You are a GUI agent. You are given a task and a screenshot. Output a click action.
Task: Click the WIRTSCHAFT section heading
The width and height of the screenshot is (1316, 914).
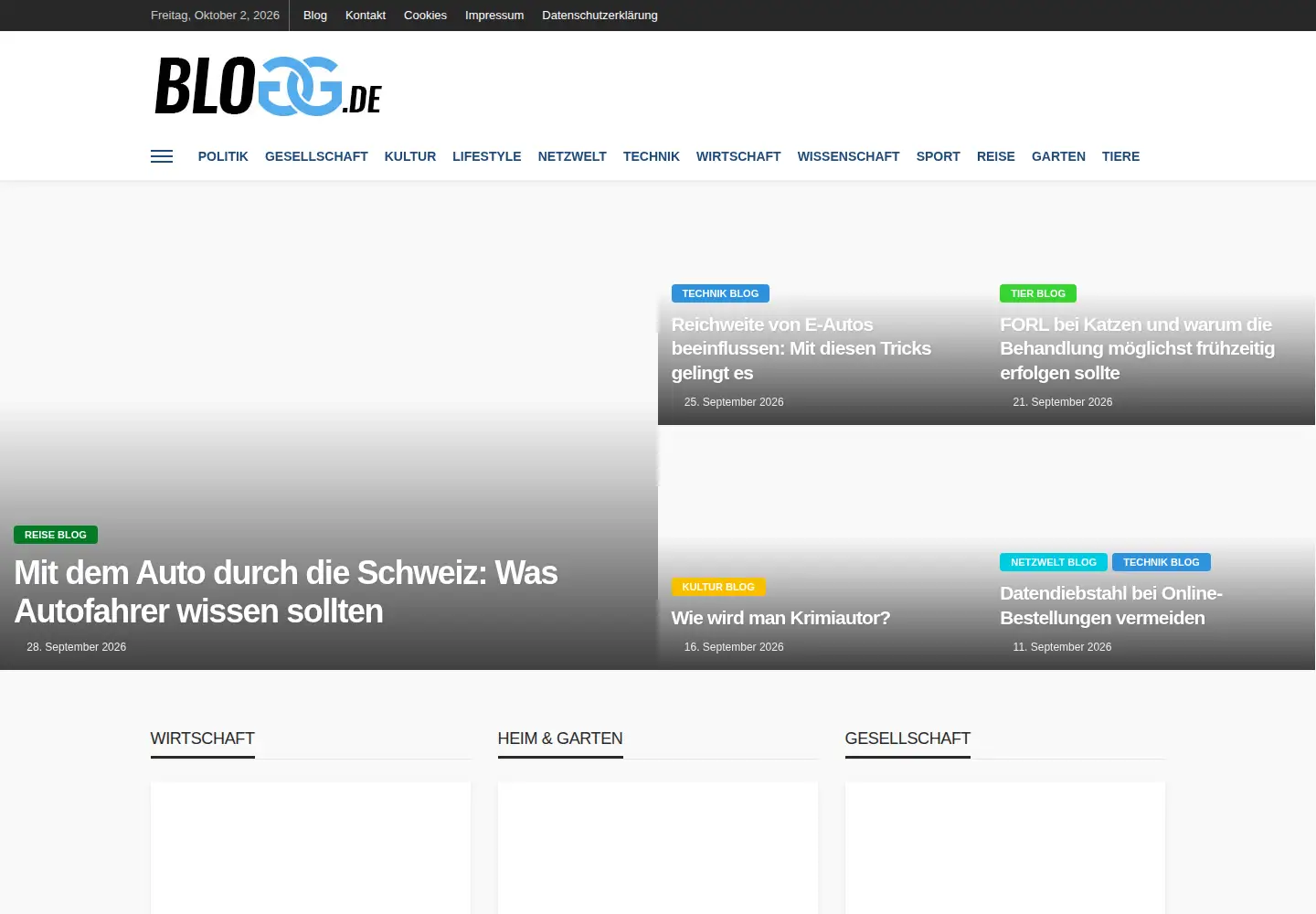click(x=203, y=739)
